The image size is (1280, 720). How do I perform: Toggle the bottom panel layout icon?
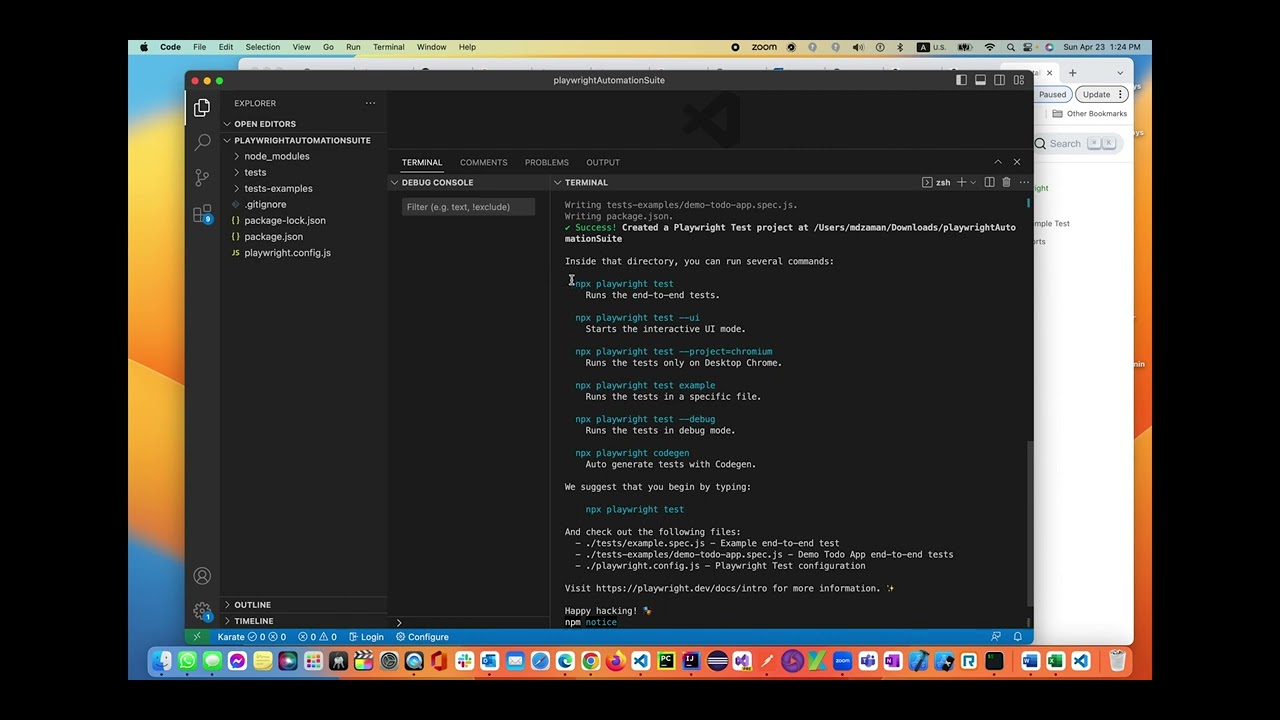[980, 80]
